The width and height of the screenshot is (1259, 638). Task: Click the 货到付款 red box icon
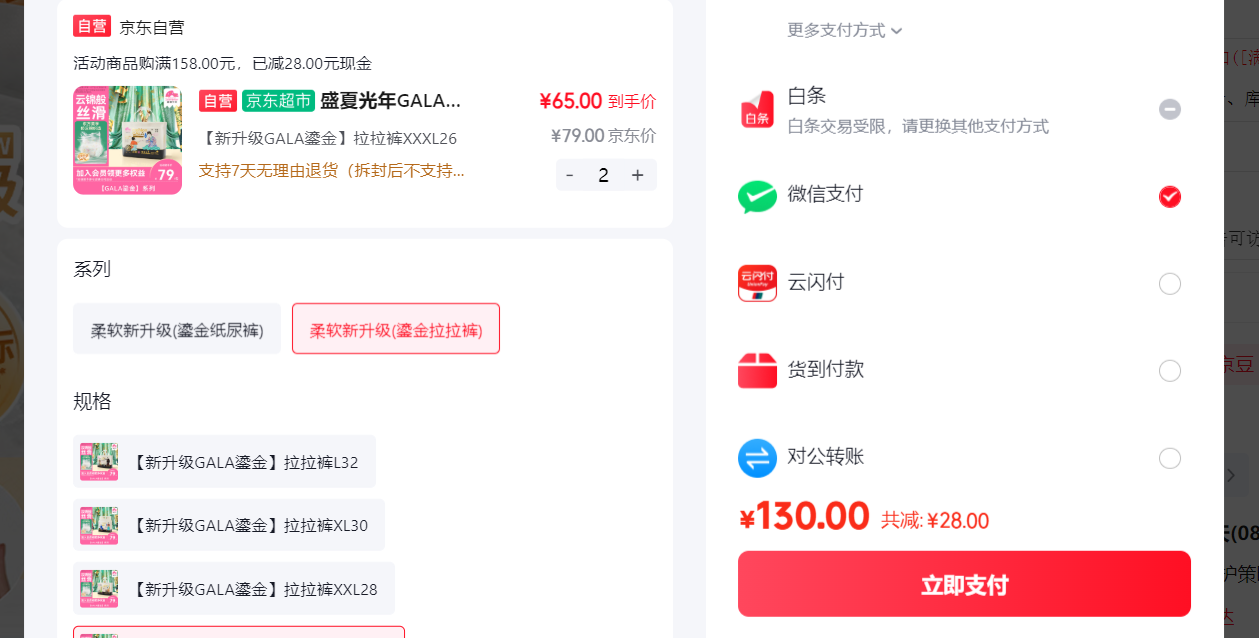click(x=757, y=370)
